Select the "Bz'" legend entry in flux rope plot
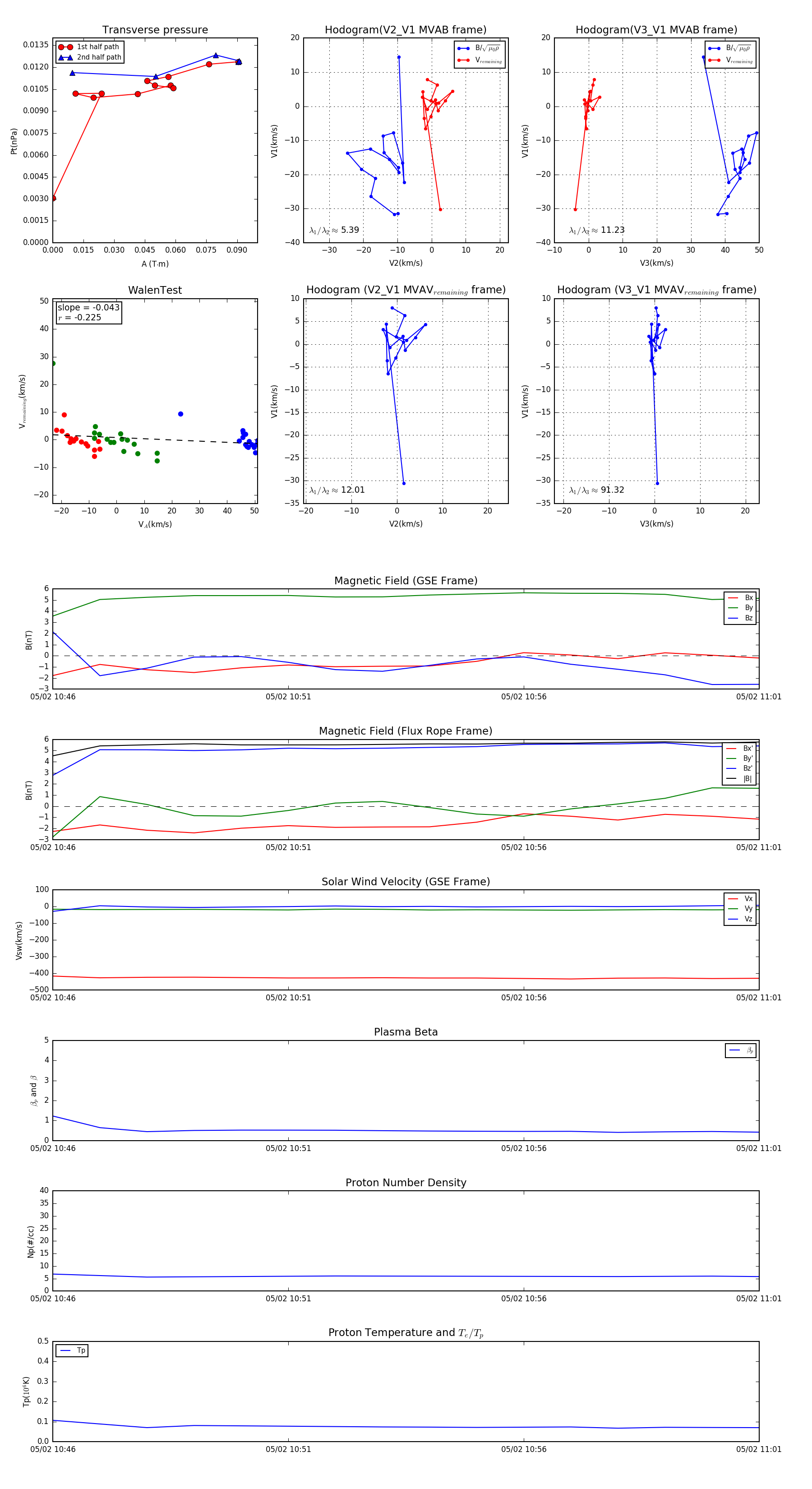The width and height of the screenshot is (812, 1489). (740, 769)
